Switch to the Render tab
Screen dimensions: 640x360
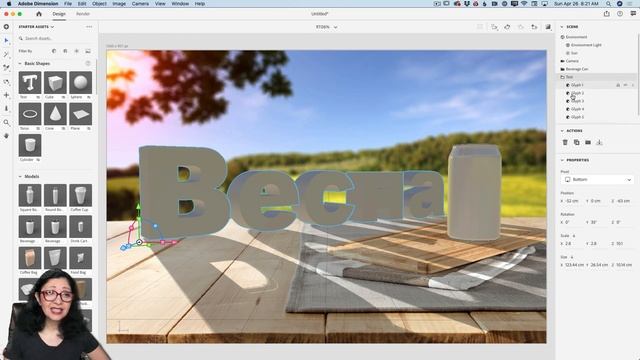[83, 14]
